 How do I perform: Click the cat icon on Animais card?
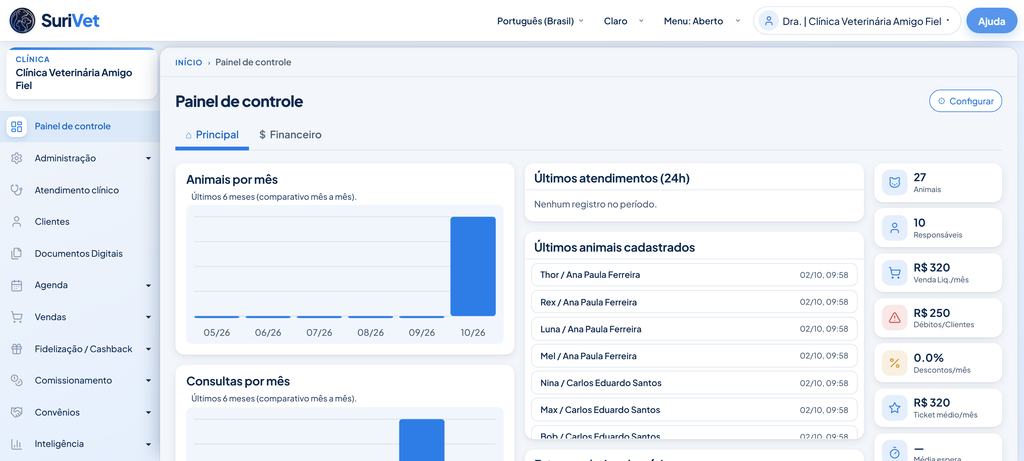pyautogui.click(x=895, y=183)
